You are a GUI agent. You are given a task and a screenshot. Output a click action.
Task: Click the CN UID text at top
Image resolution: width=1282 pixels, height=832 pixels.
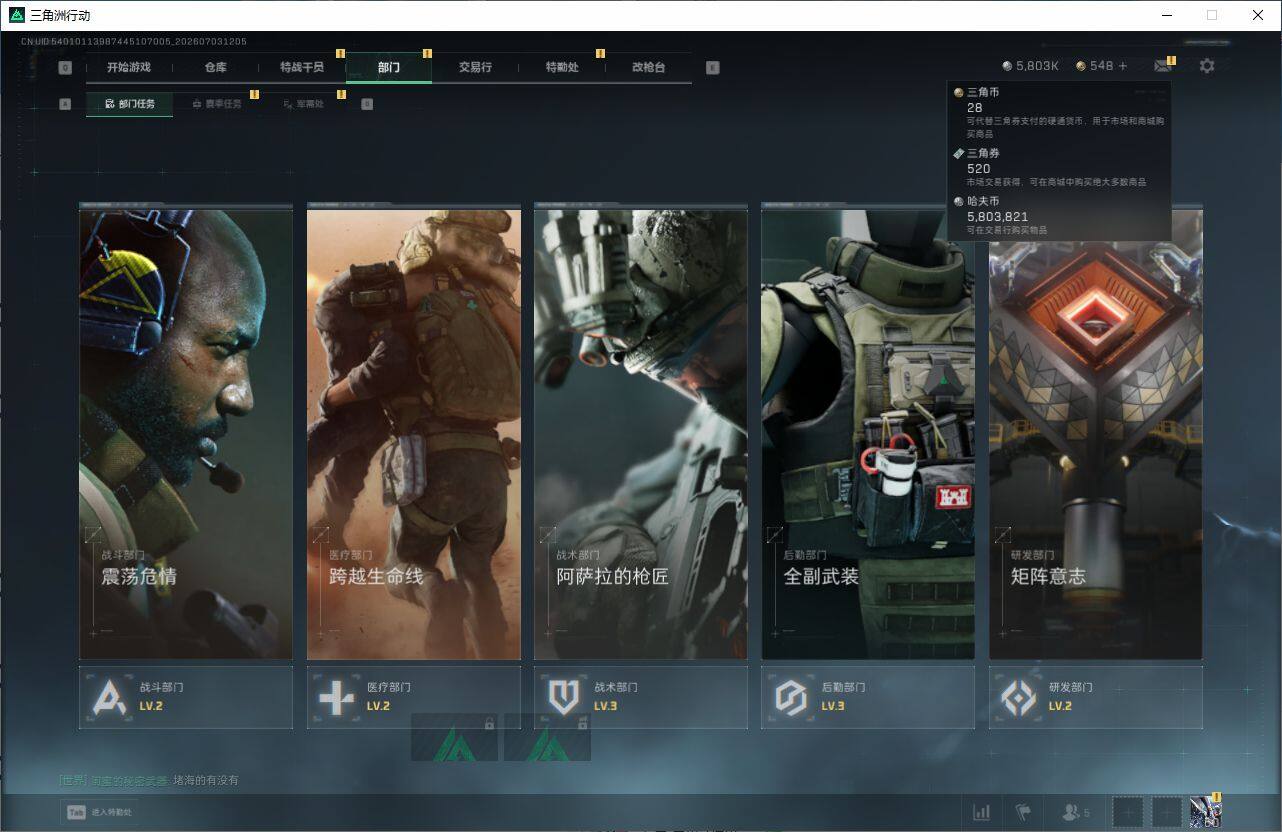click(134, 41)
